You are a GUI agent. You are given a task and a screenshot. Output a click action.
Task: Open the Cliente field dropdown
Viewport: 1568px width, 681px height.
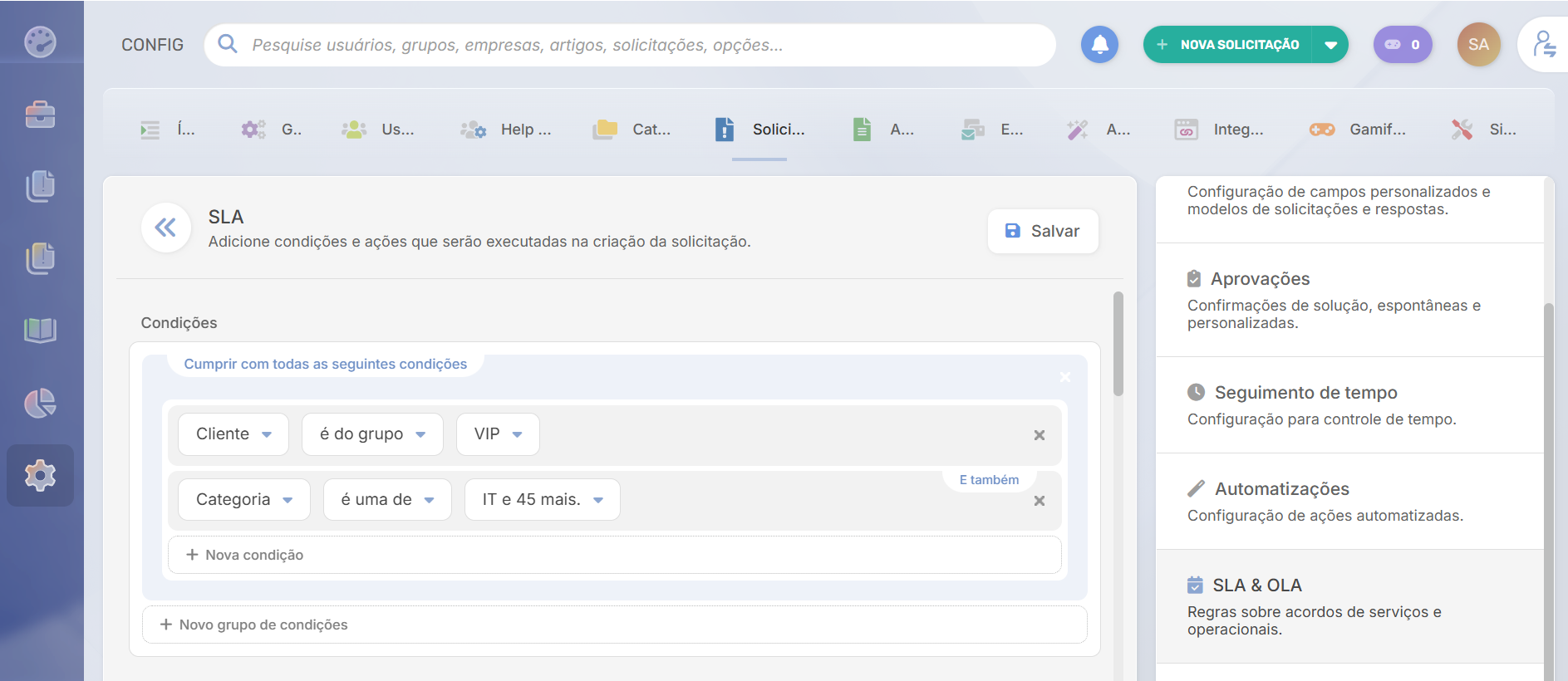pyautogui.click(x=233, y=434)
